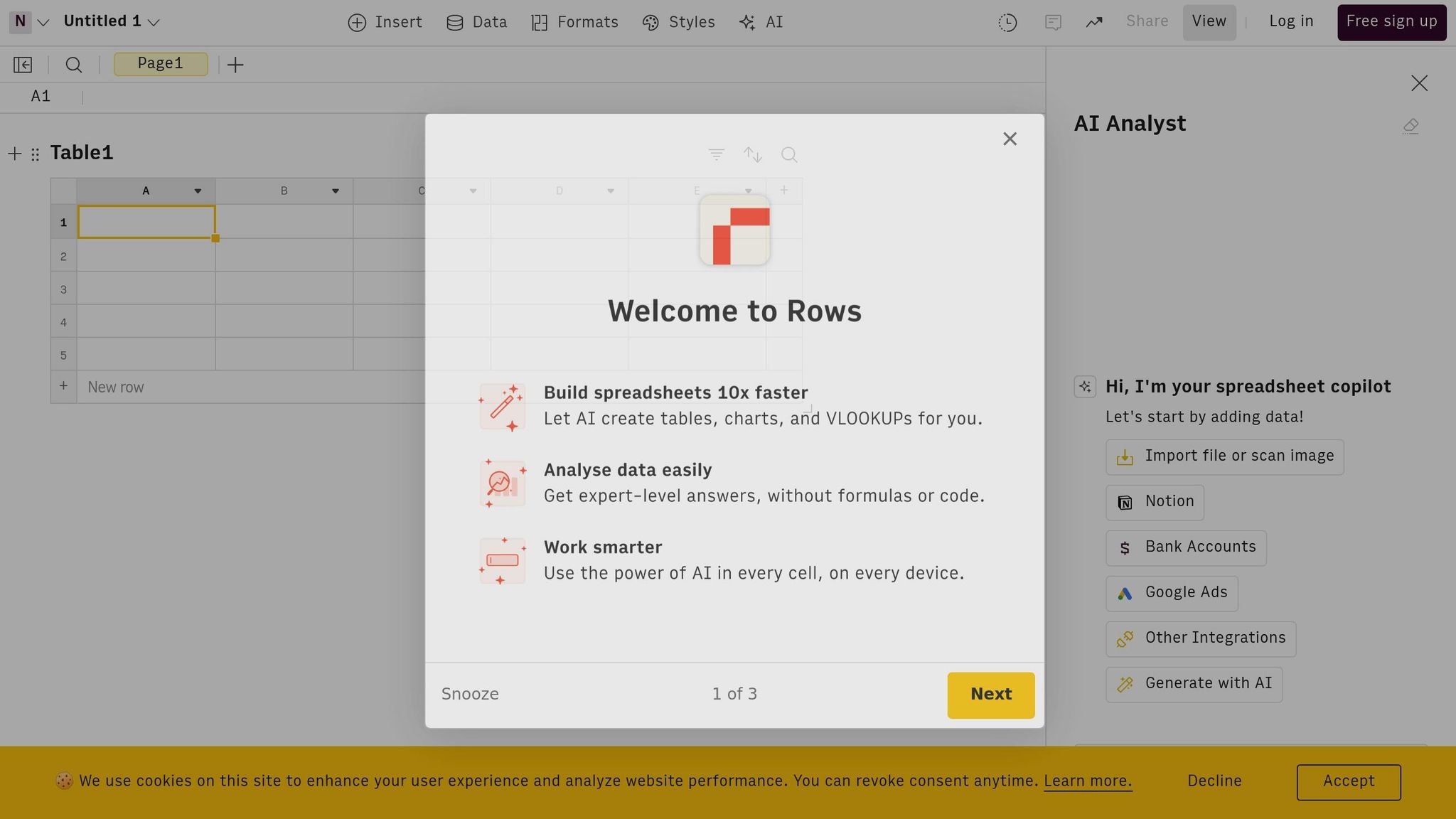Close the AI Analyst panel
This screenshot has width=1456, height=819.
pyautogui.click(x=1419, y=83)
